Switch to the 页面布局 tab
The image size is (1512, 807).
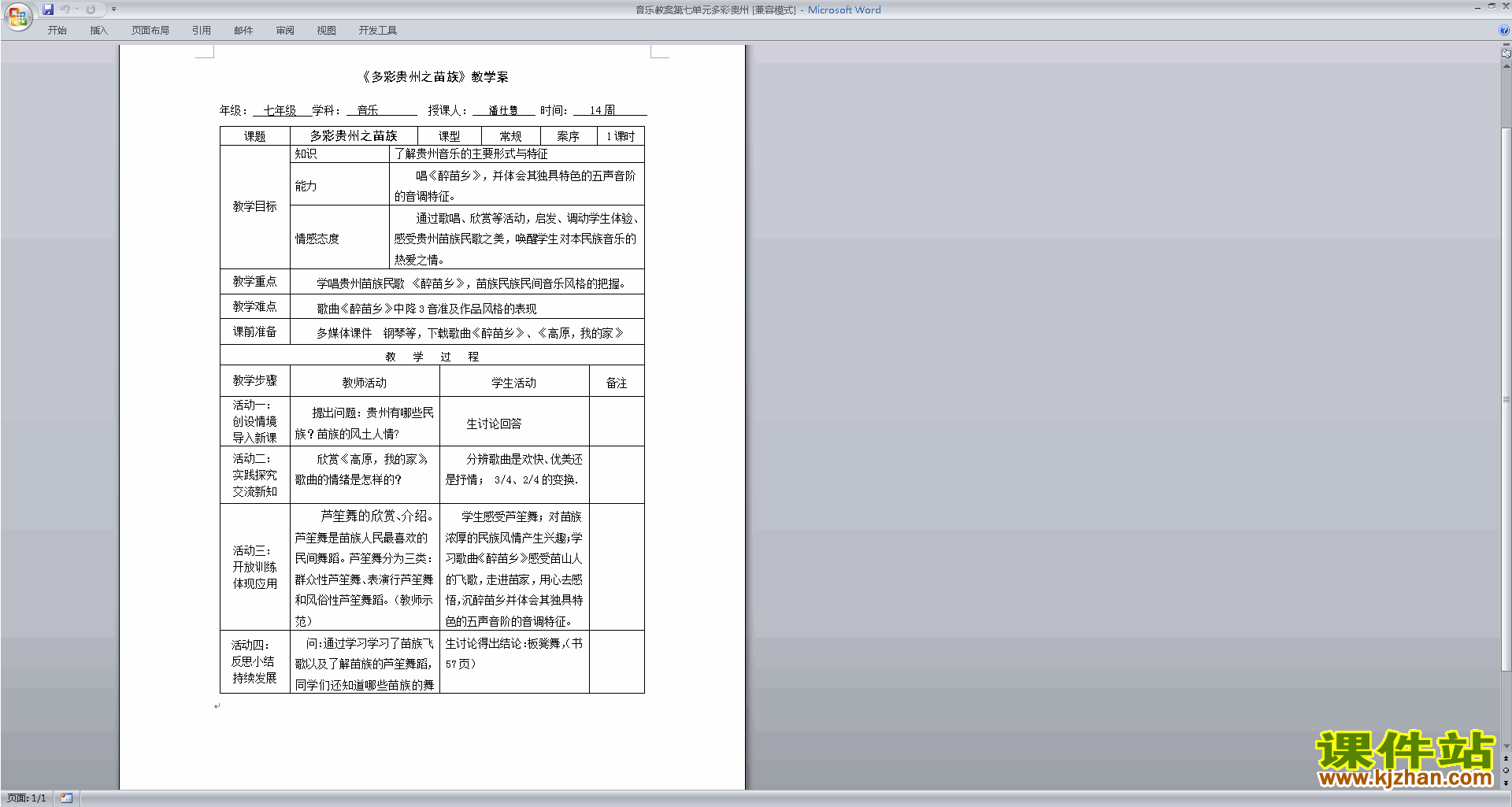[150, 31]
